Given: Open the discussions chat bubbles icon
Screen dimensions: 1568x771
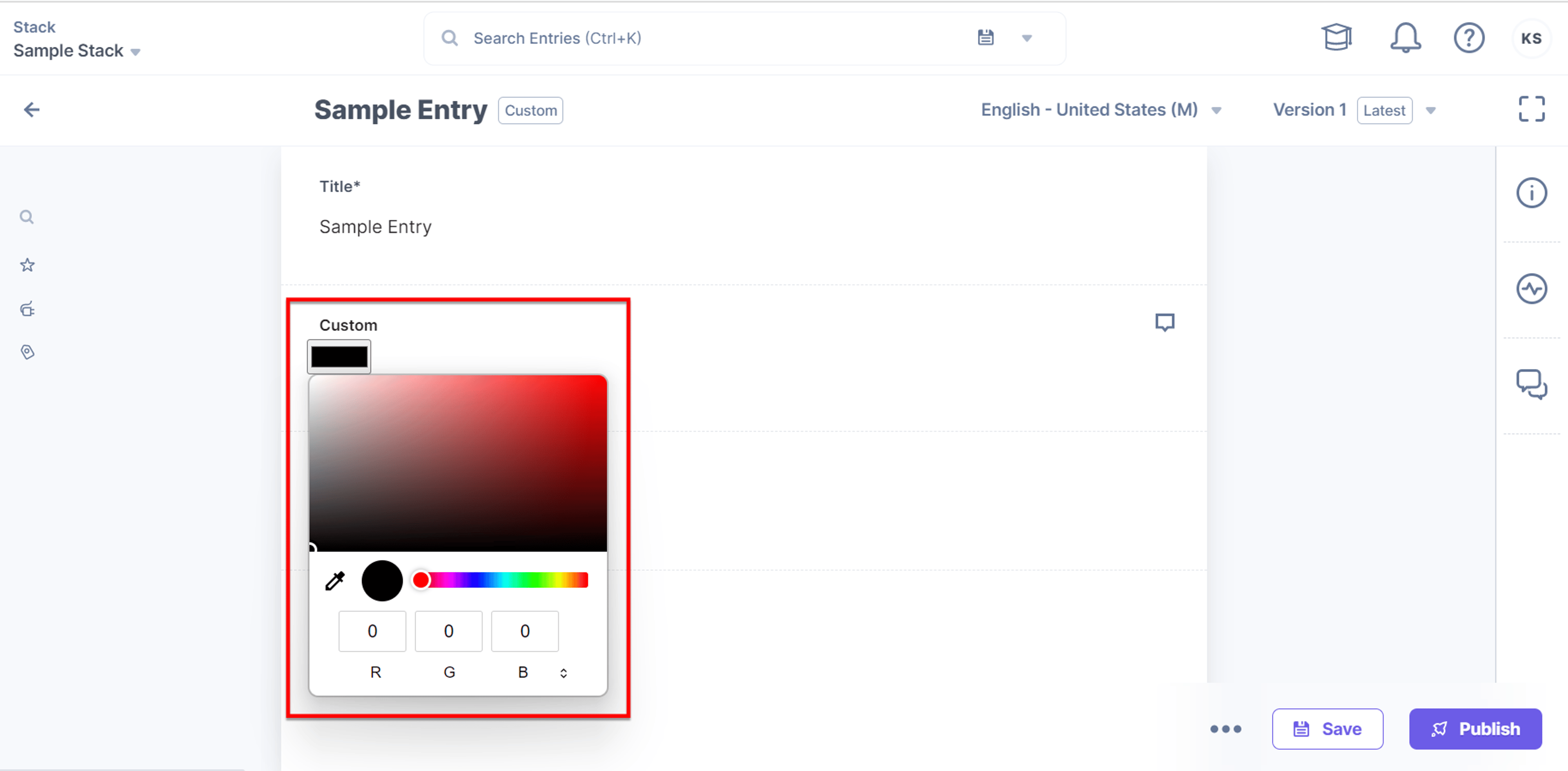Looking at the screenshot, I should (1531, 384).
